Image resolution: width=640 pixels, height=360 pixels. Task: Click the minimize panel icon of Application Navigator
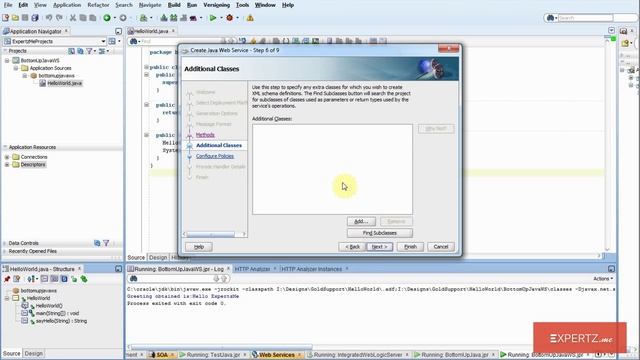click(118, 31)
